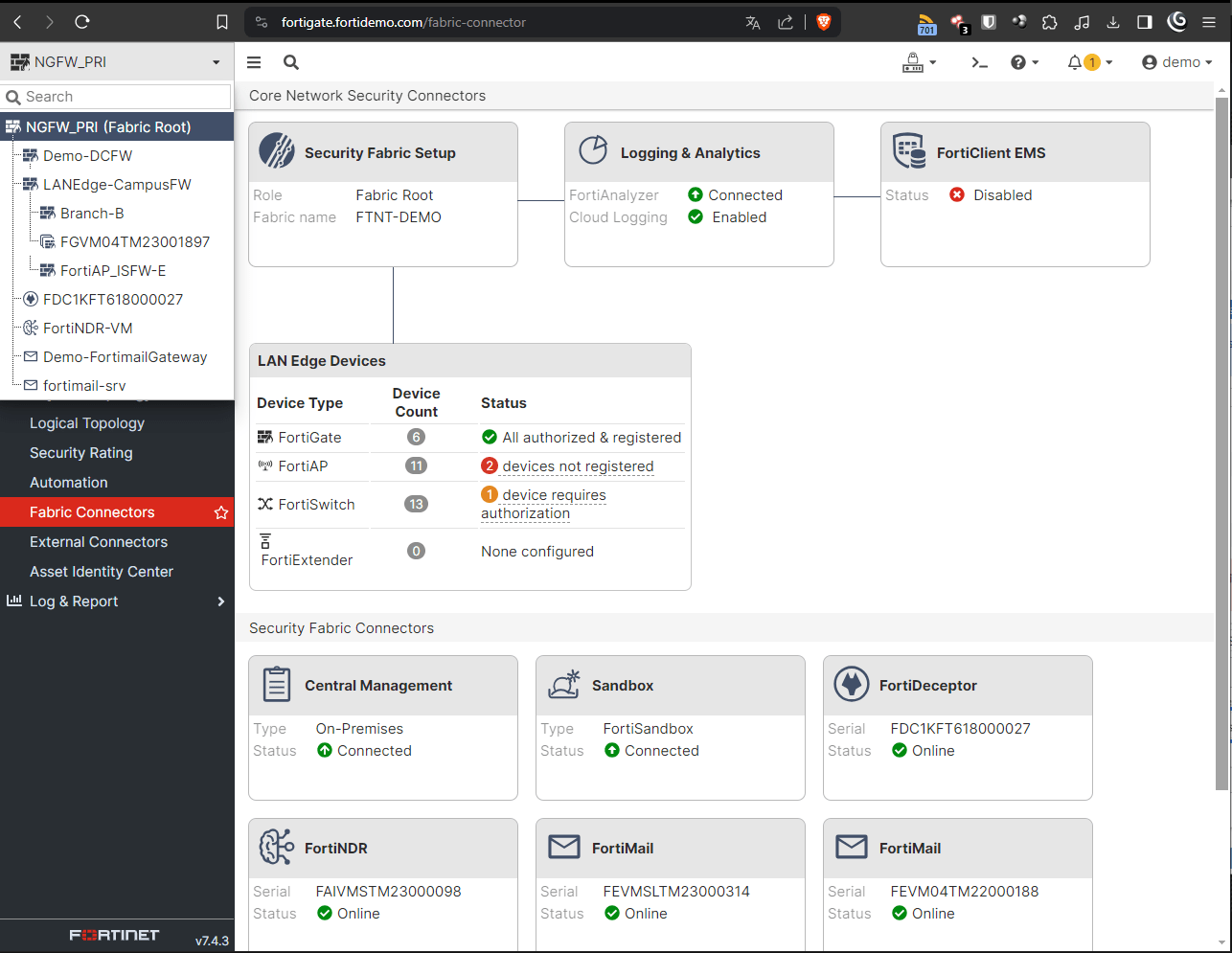This screenshot has width=1232, height=953.
Task: Open Logical Topology menu item
Action: (x=117, y=423)
